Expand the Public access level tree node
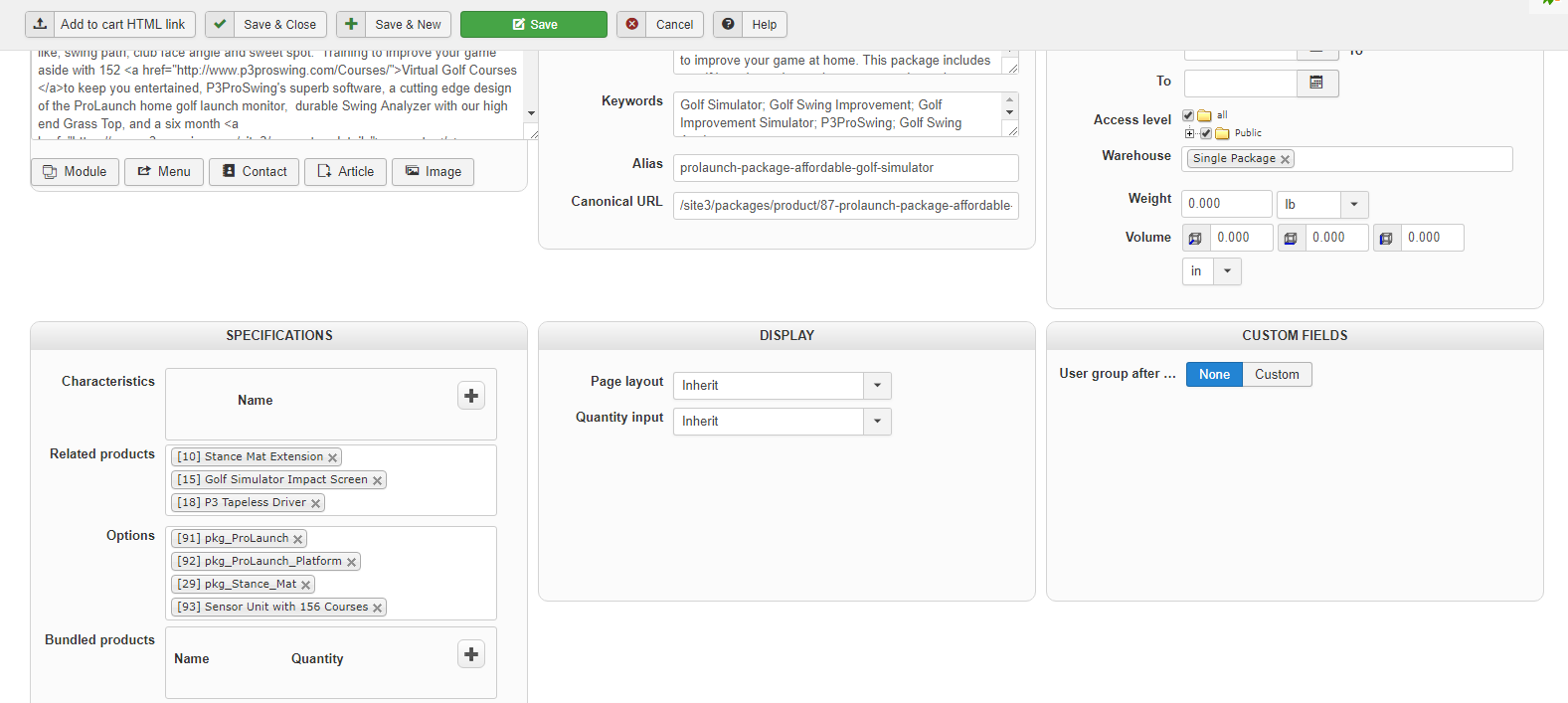 pyautogui.click(x=1189, y=133)
